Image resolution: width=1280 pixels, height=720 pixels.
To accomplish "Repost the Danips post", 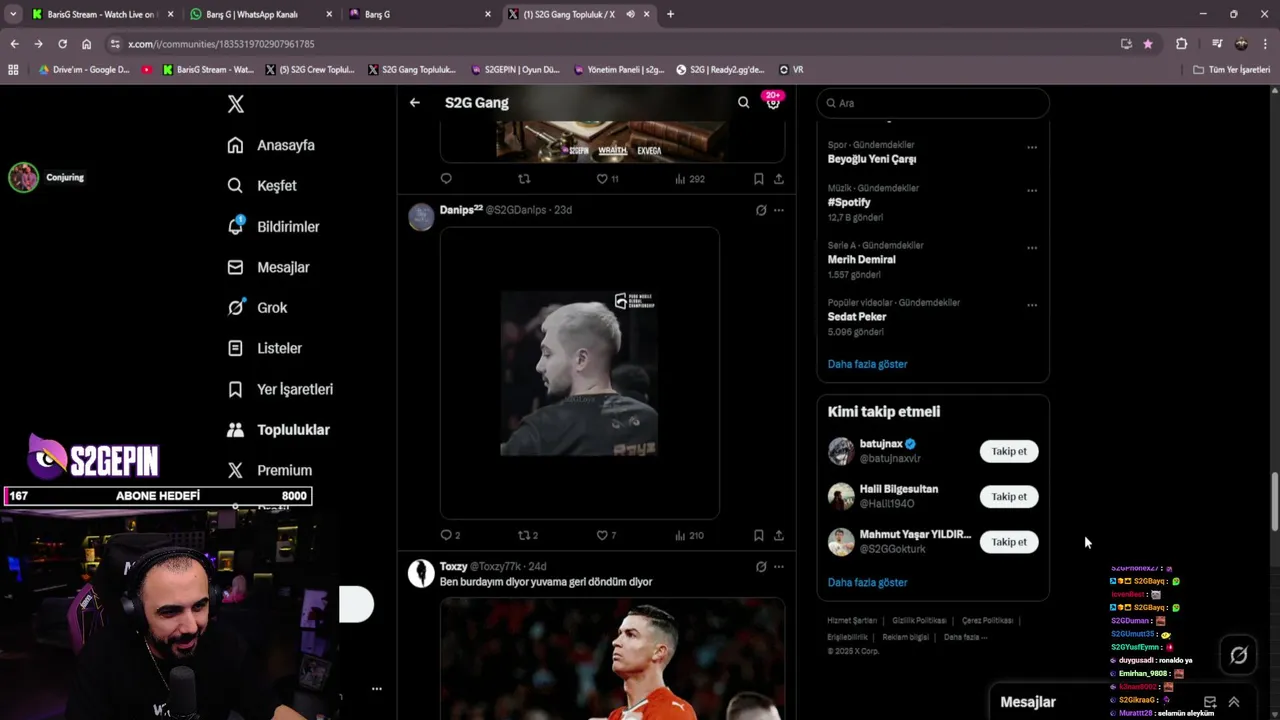I will (x=527, y=535).
